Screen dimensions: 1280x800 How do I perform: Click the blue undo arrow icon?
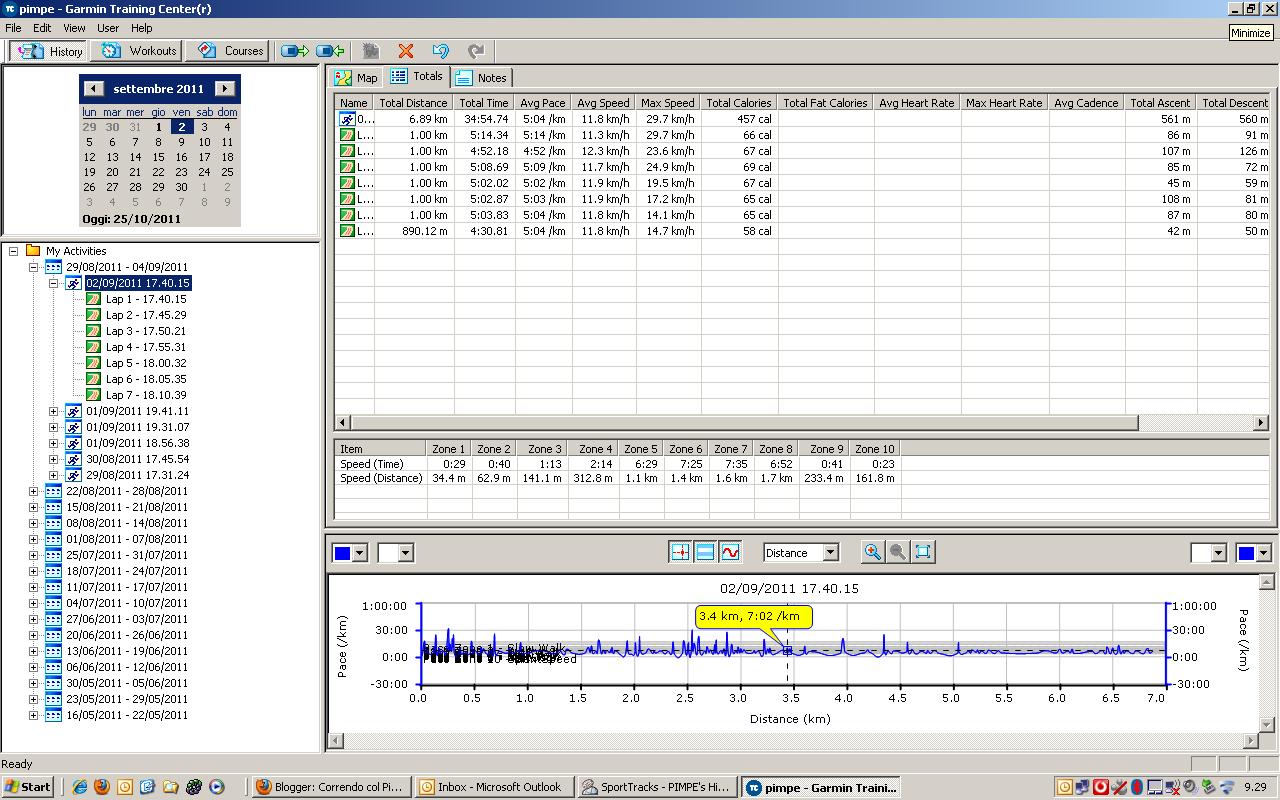coord(440,50)
